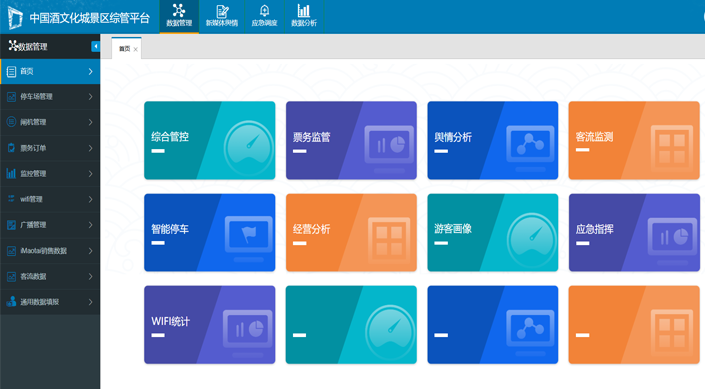Expand the iMaotai销售数据 menu chevron
This screenshot has height=389, width=705.
tap(90, 250)
